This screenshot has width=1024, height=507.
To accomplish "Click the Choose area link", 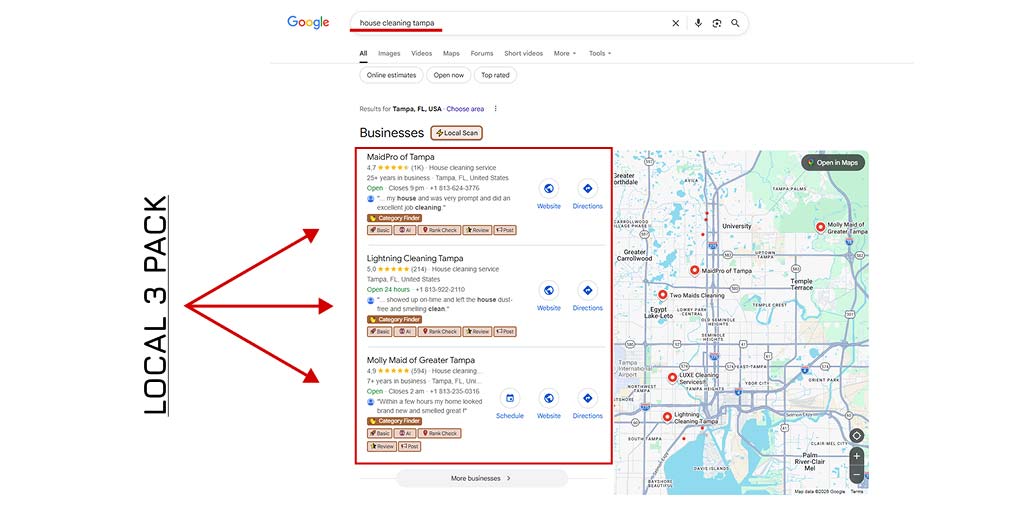I will click(466, 109).
